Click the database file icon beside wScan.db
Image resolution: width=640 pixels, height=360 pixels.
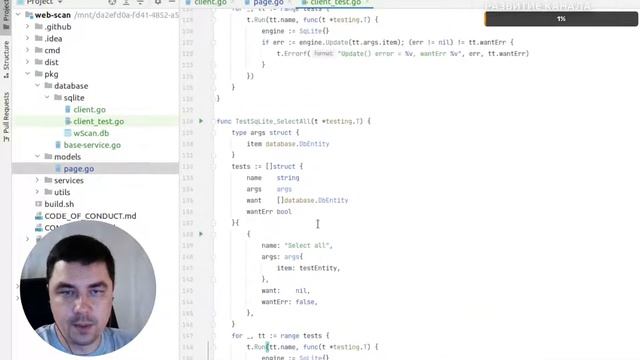[x=68, y=133]
